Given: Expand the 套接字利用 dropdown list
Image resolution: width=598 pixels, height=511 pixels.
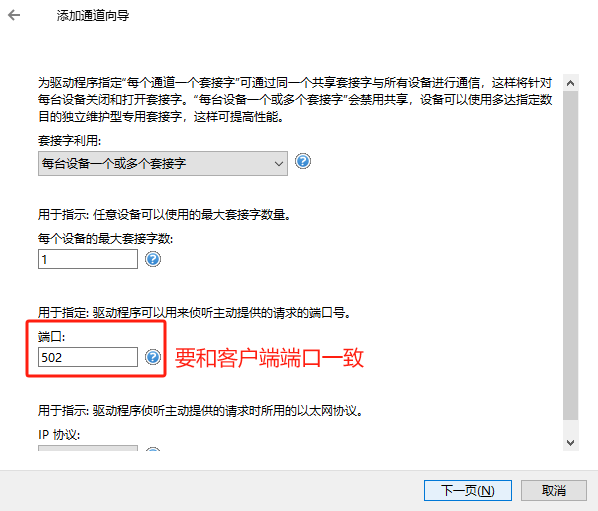Looking at the screenshot, I should click(x=163, y=164).
